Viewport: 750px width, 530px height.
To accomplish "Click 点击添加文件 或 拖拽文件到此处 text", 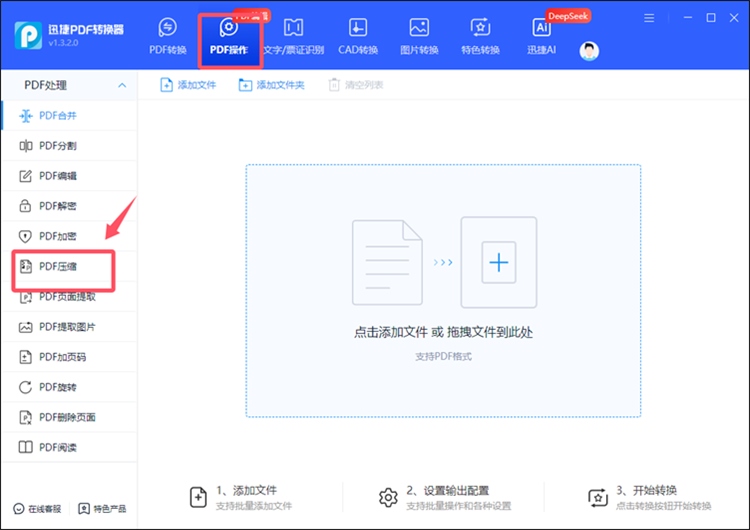I will pyautogui.click(x=443, y=332).
